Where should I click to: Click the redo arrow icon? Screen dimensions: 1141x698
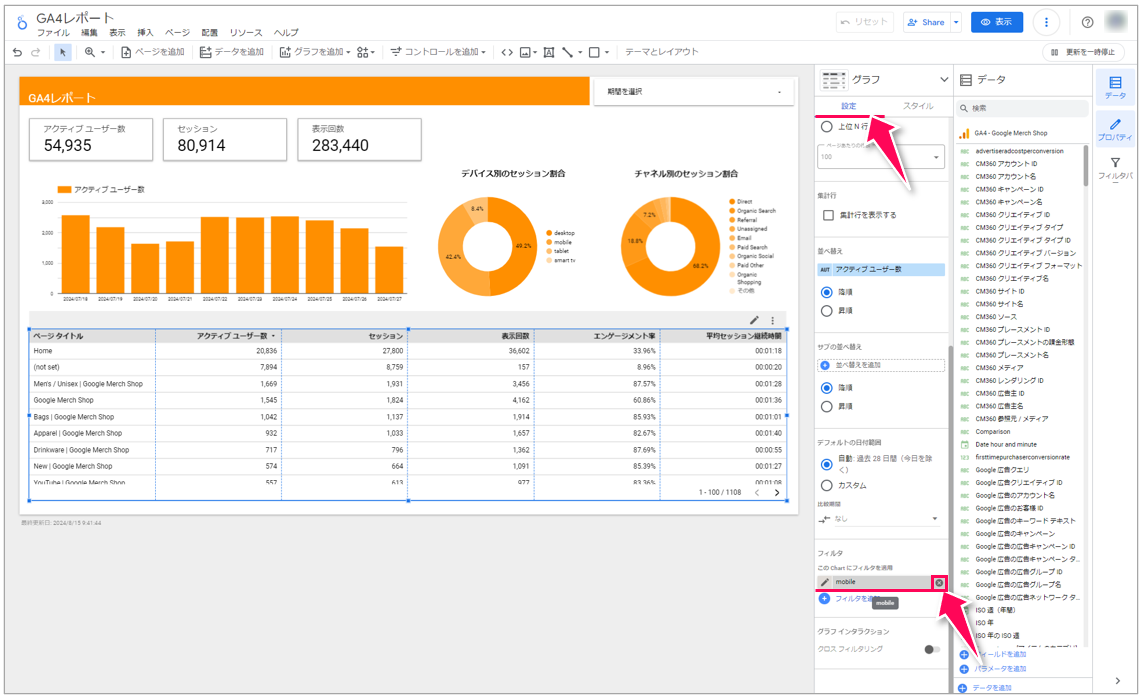(x=35, y=52)
